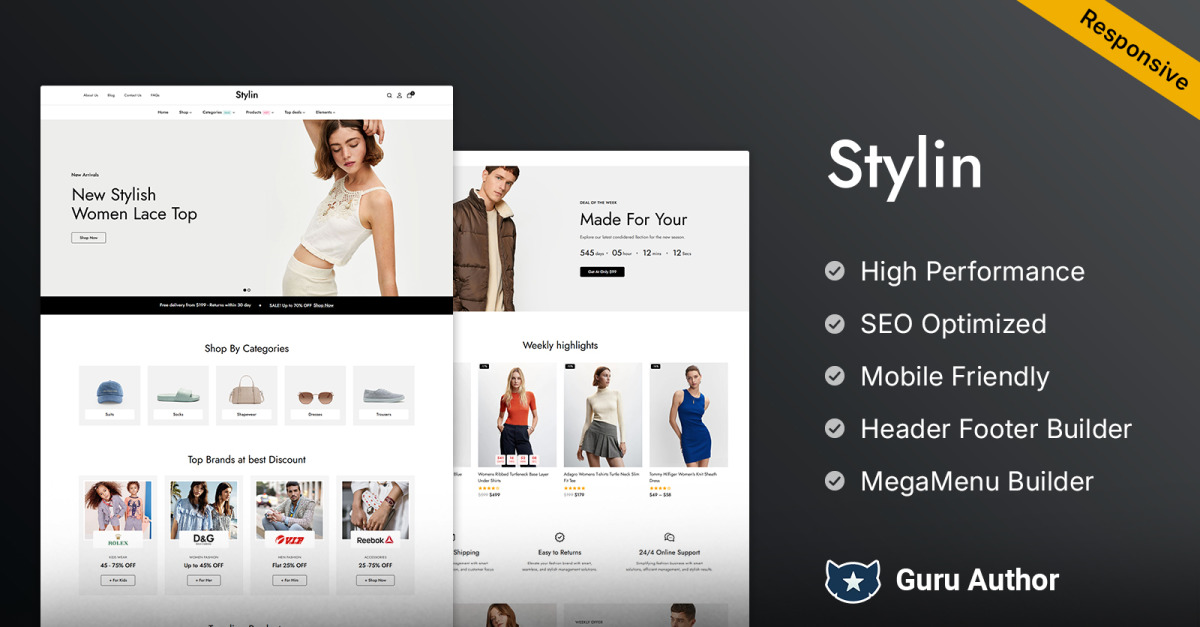Go to the Home menu item

[163, 113]
